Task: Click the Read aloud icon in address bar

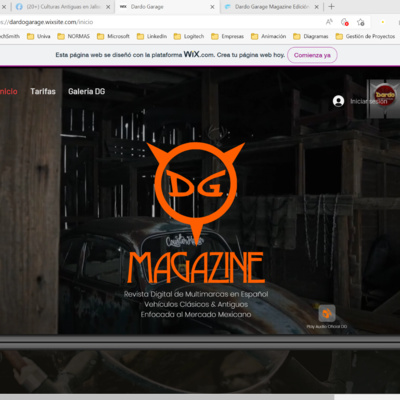Action: tap(329, 22)
